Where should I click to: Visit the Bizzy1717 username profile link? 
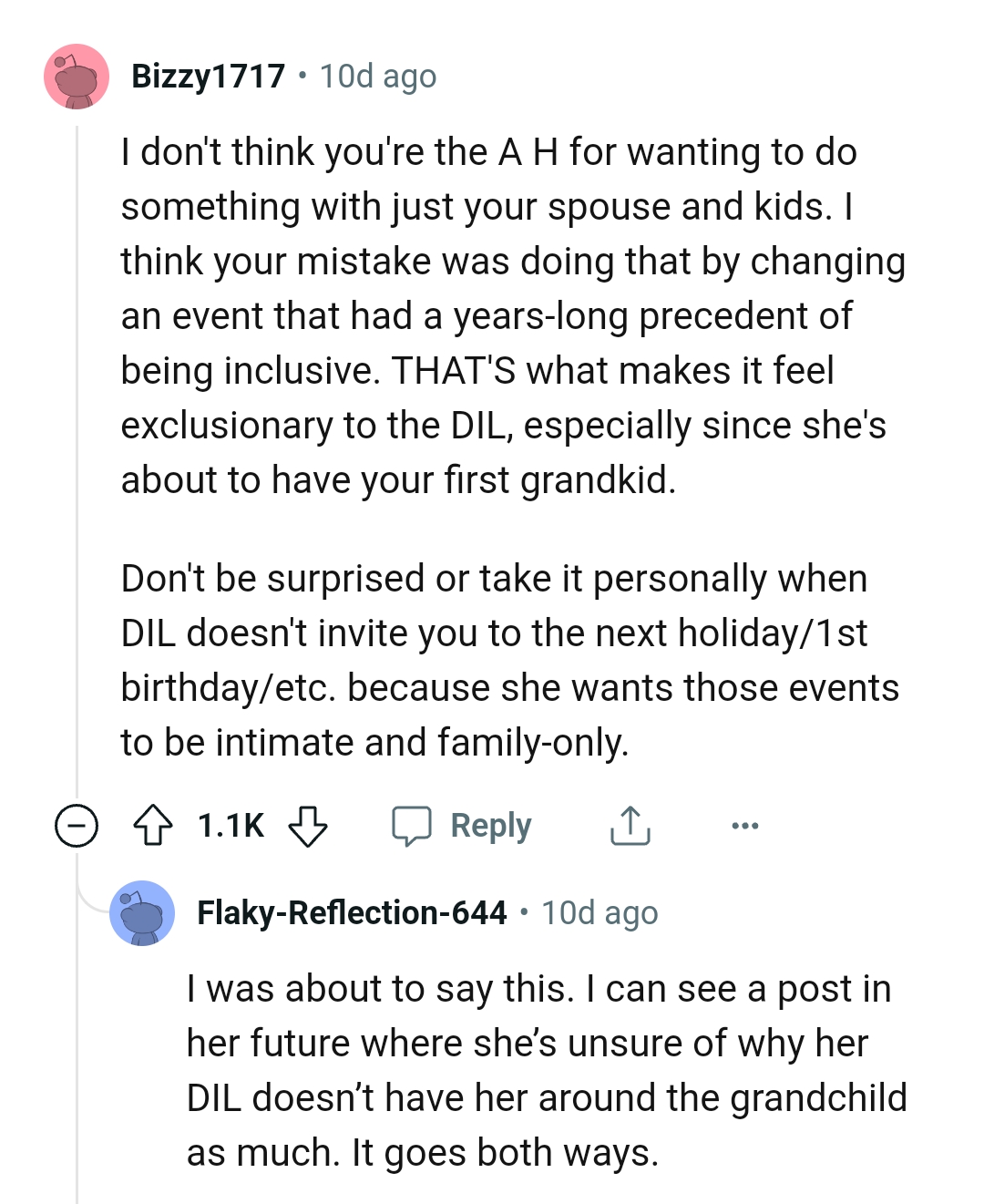[x=209, y=77]
